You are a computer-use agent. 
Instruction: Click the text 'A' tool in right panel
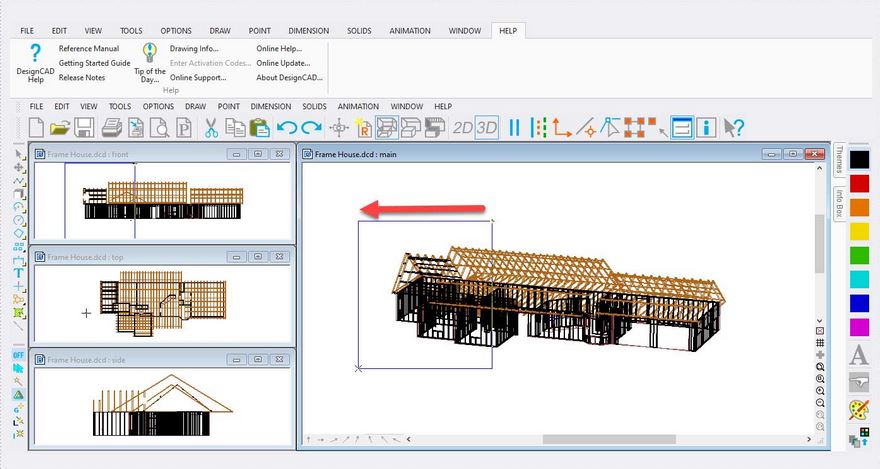point(858,355)
